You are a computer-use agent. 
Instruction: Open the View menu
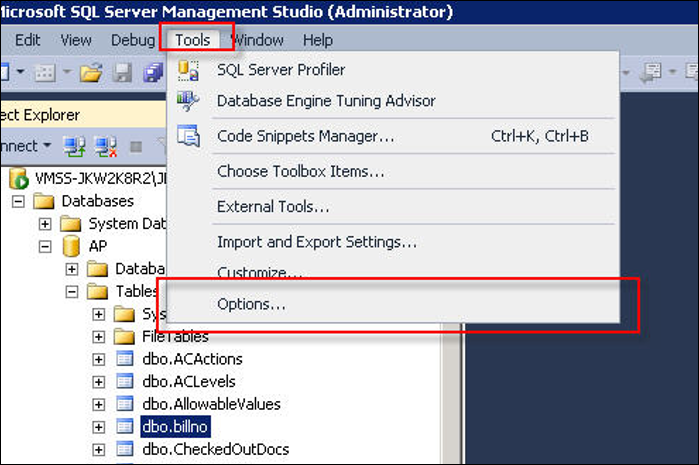76,40
